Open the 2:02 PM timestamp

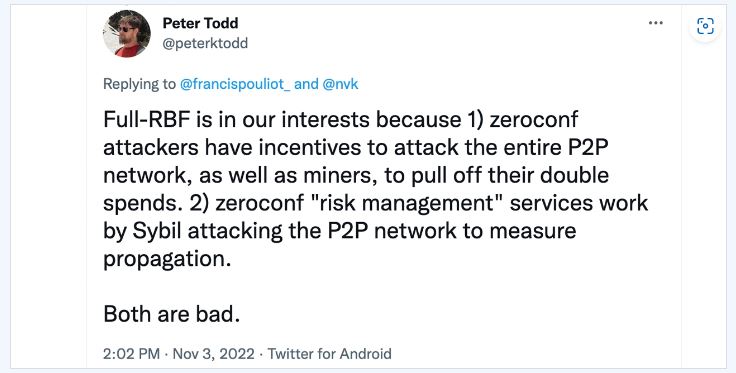131,353
